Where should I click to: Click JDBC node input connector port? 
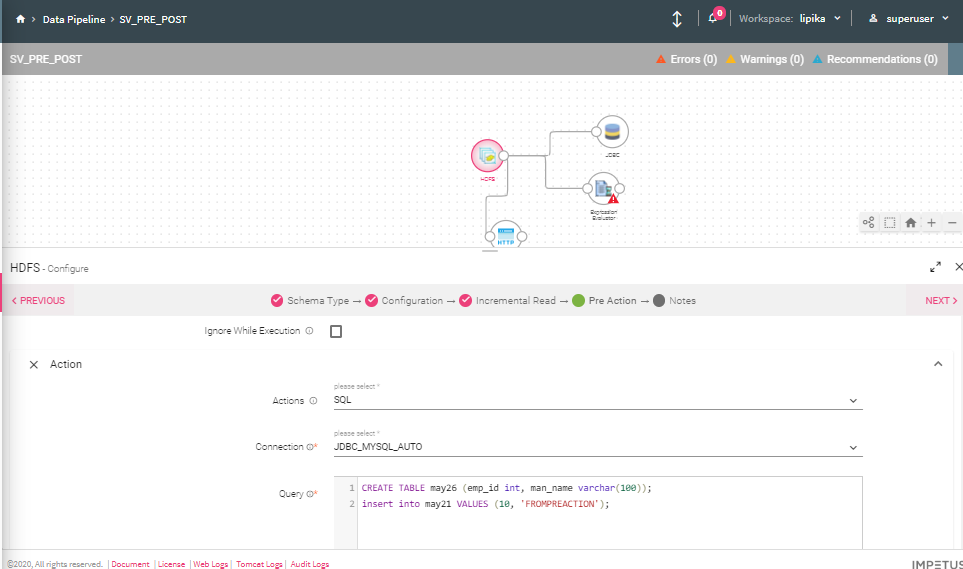pyautogui.click(x=596, y=131)
